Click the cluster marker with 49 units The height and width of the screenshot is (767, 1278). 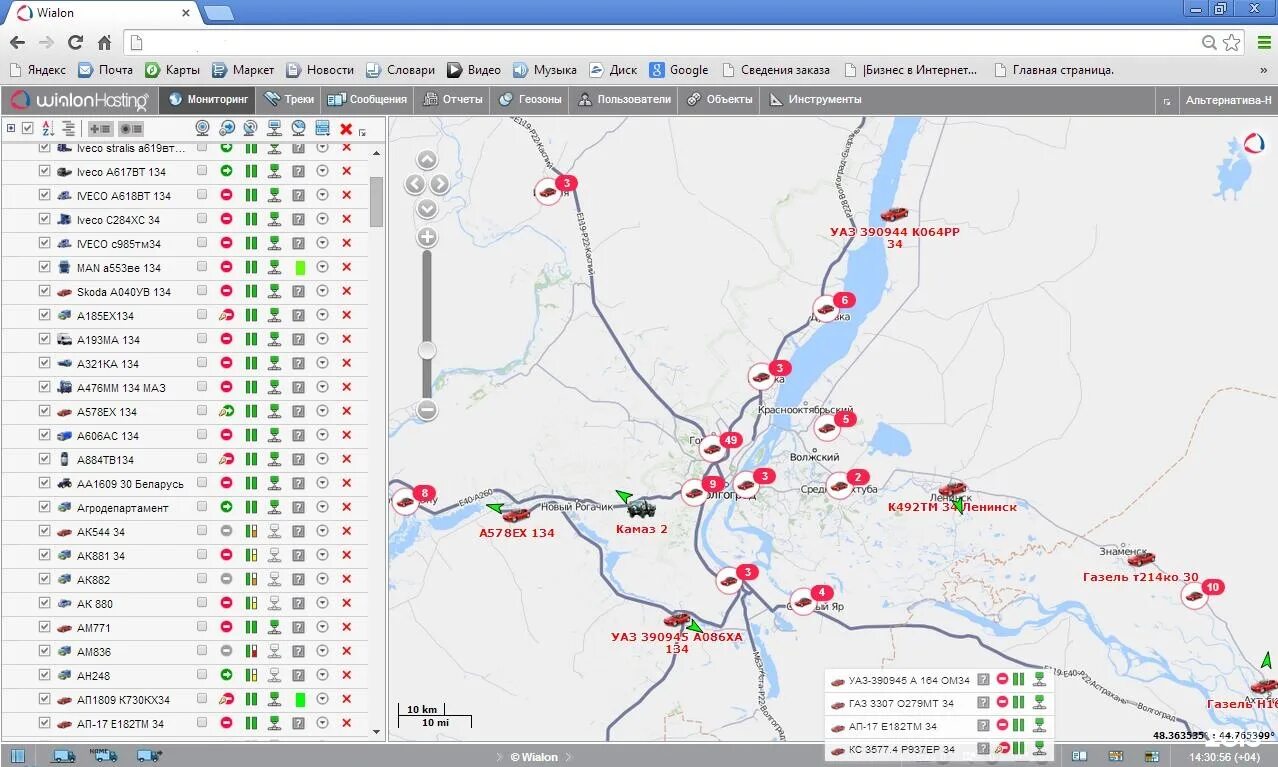[x=713, y=447]
